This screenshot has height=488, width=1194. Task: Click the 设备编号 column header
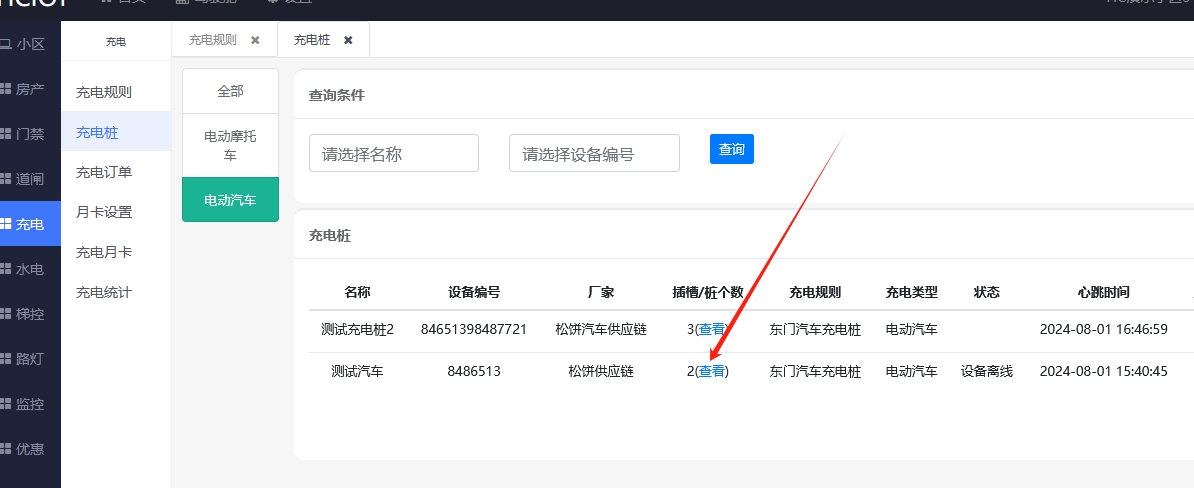point(474,292)
